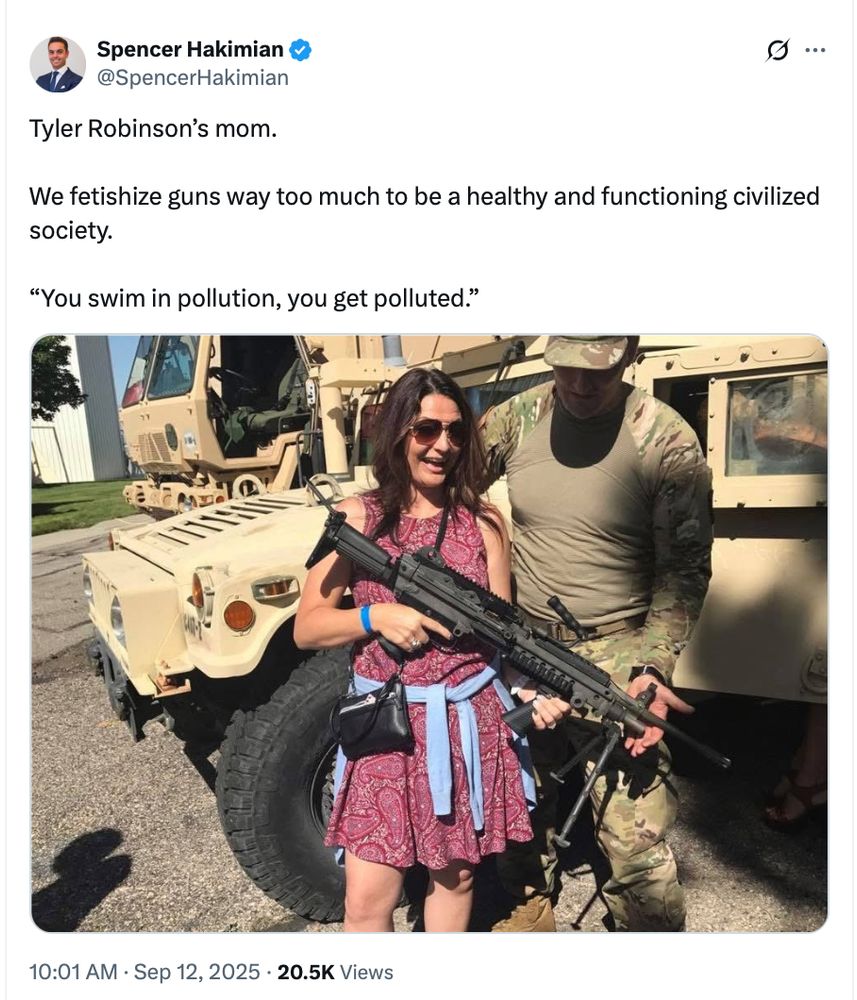Open the @SpencerHakimian handle link

click(x=193, y=78)
